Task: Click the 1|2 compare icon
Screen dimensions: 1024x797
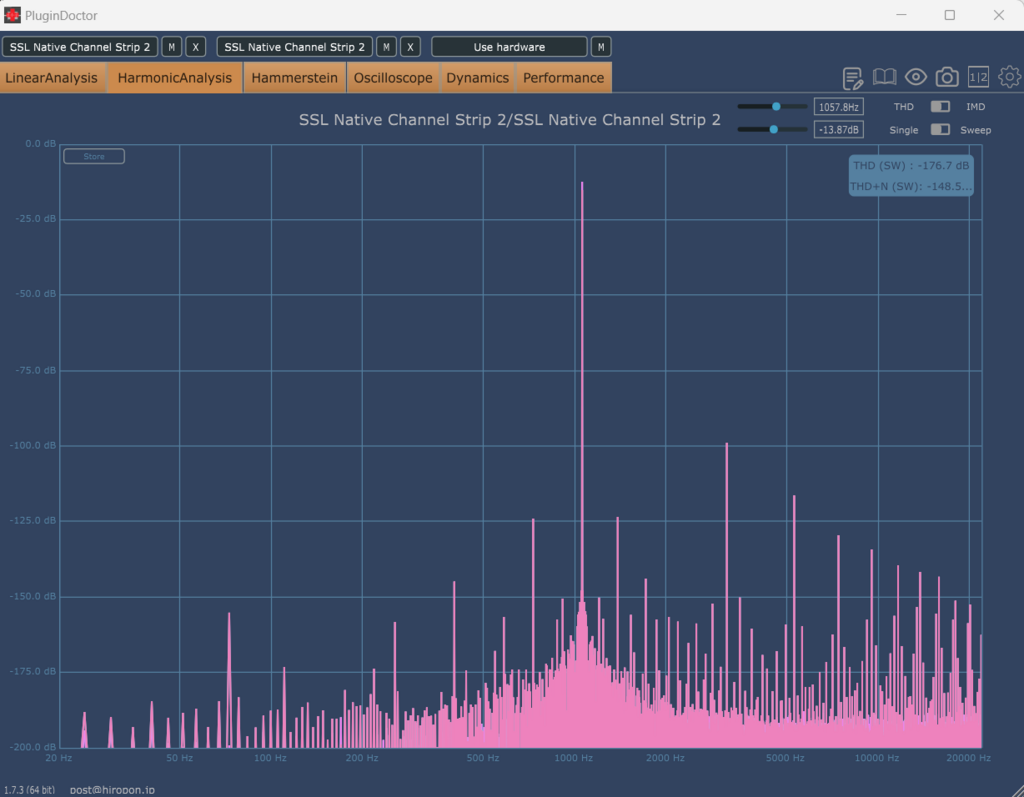Action: click(978, 77)
